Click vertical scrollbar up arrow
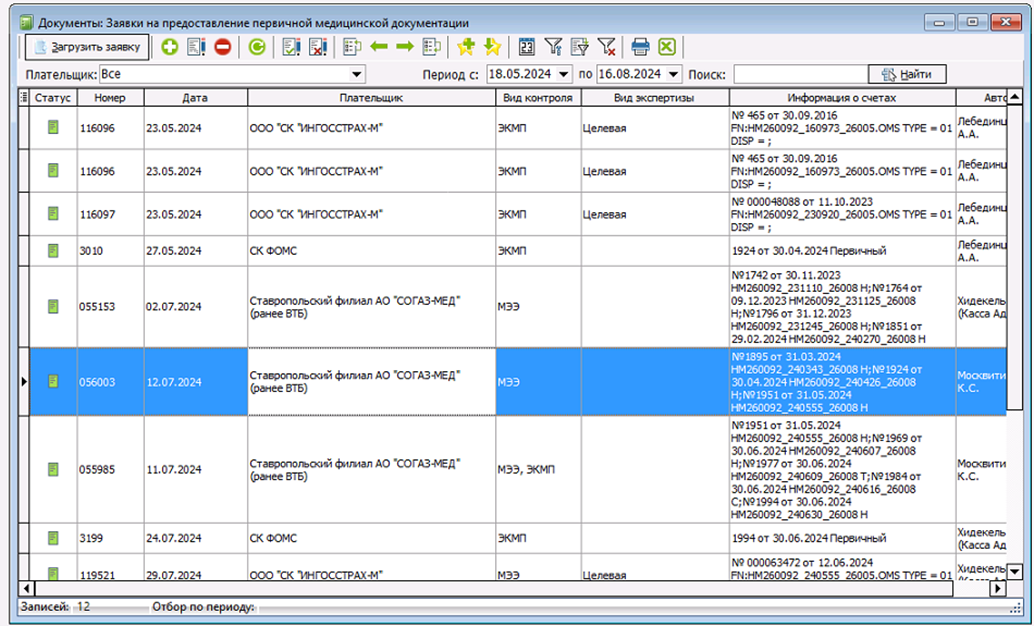The height and width of the screenshot is (626, 1034). [1015, 98]
